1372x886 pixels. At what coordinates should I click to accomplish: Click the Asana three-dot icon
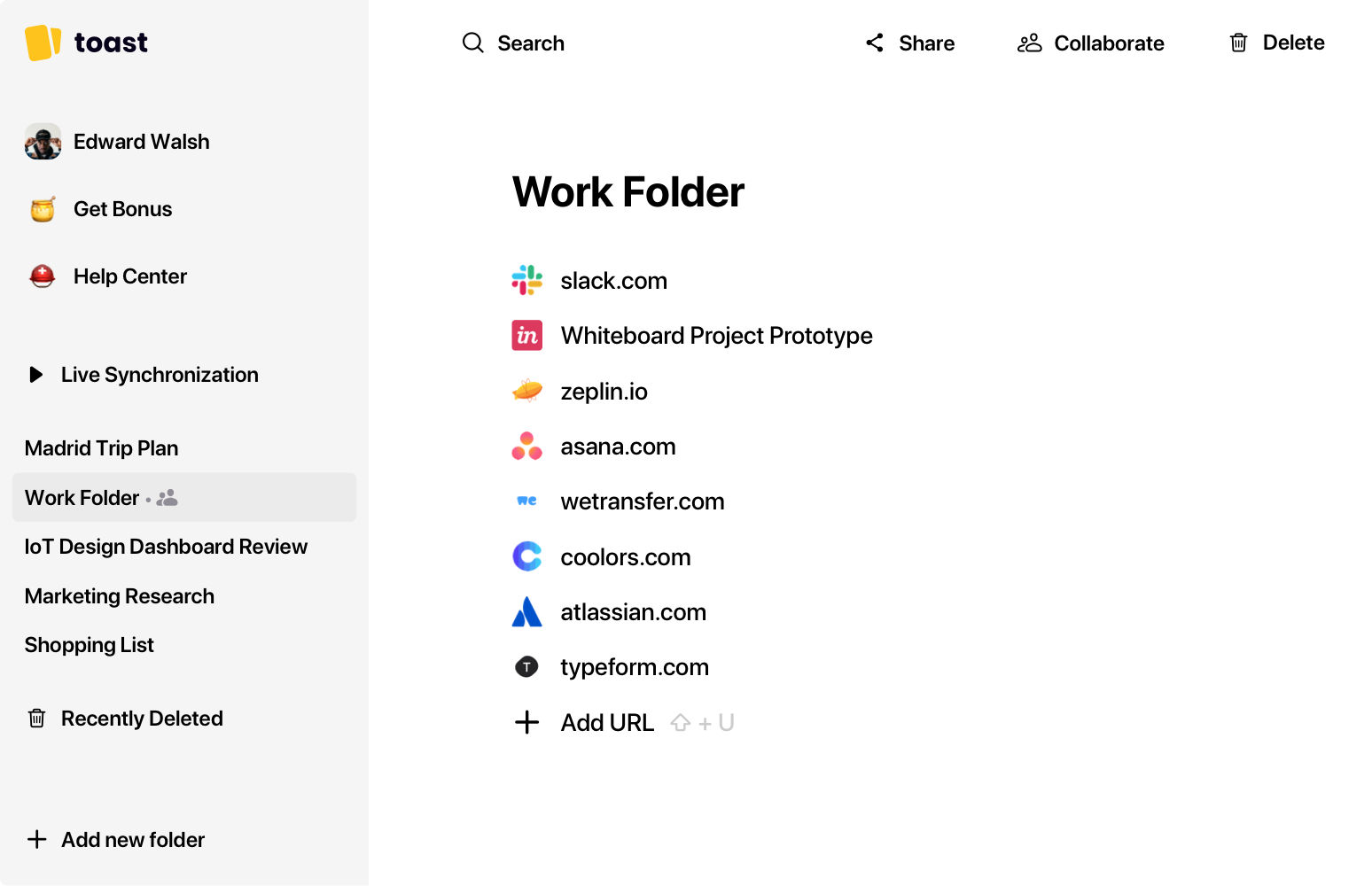526,447
